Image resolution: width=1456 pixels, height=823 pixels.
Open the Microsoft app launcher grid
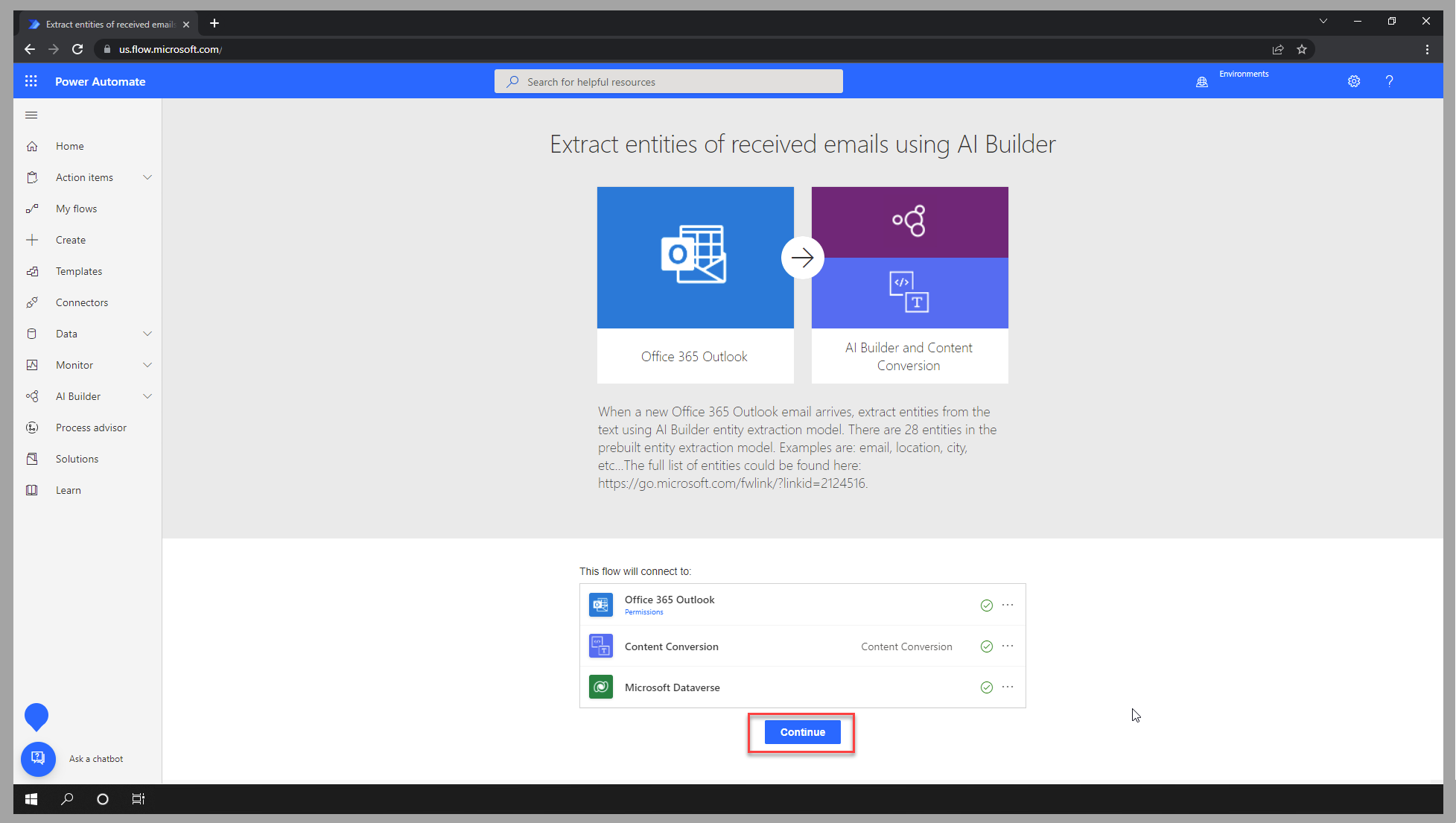click(x=31, y=80)
